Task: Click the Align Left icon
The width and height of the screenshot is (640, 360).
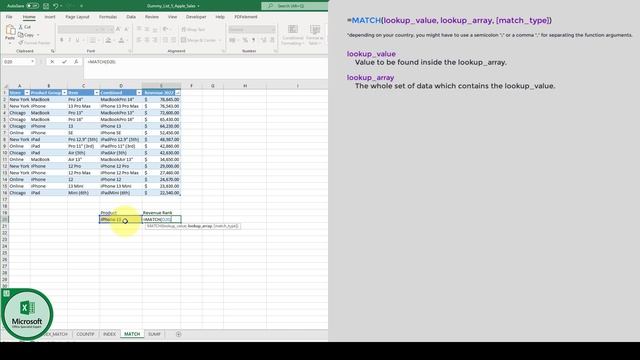Action: coord(139,40)
